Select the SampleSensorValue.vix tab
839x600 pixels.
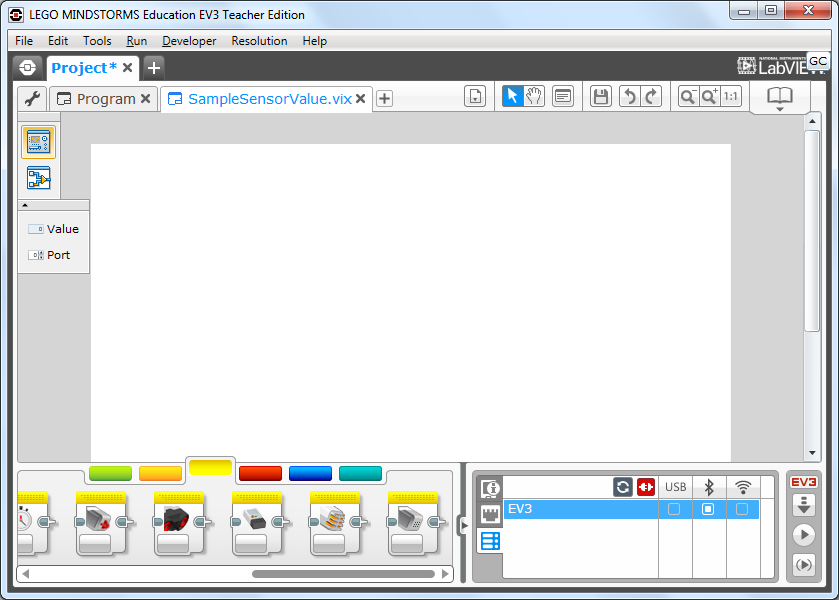(x=270, y=99)
